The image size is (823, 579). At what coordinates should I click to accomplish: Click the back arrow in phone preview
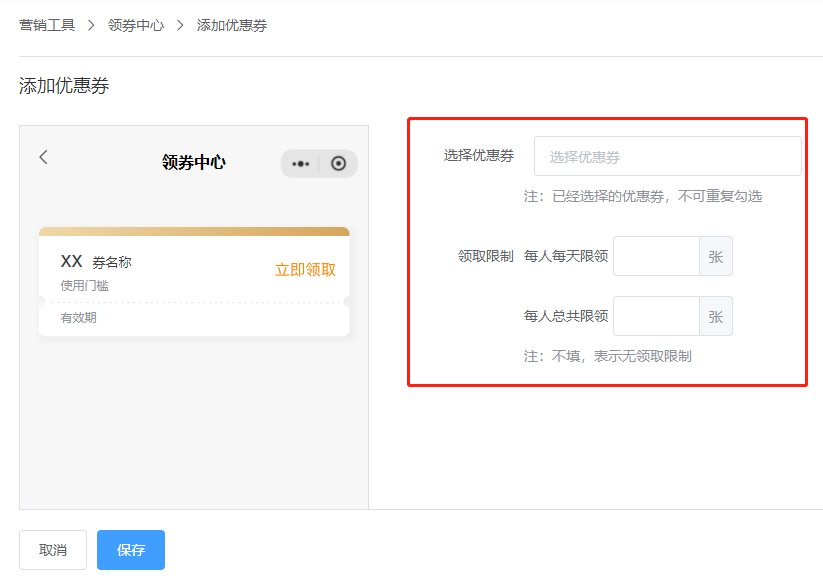[44, 157]
